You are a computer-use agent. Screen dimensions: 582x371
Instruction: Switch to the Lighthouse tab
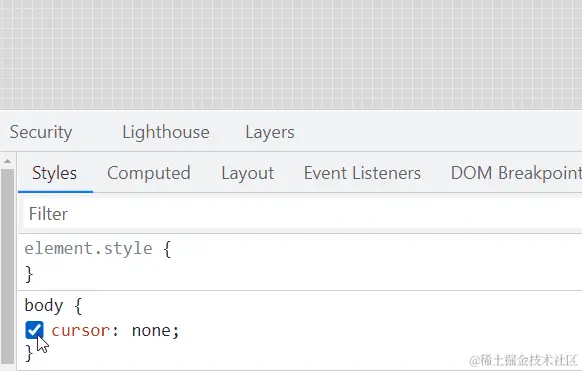pos(166,132)
